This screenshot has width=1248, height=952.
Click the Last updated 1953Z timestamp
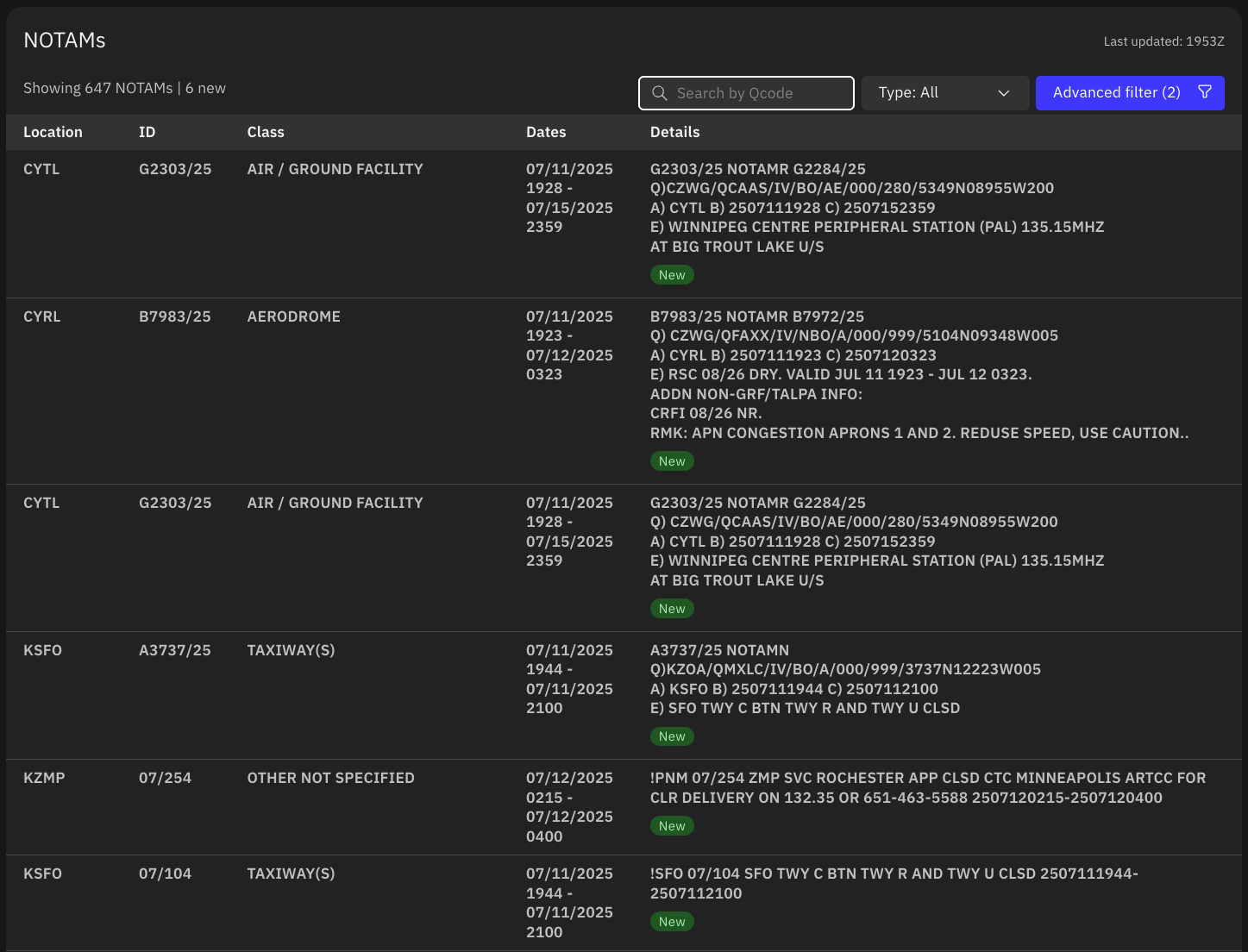coord(1163,41)
